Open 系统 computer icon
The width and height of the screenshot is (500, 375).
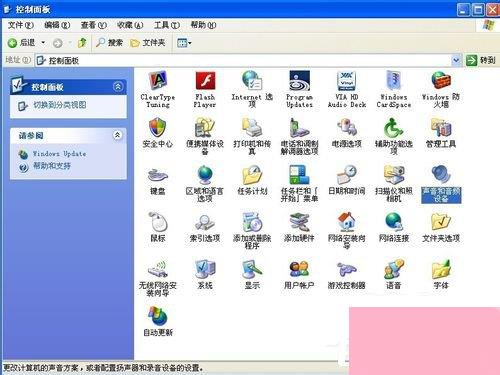pos(205,269)
